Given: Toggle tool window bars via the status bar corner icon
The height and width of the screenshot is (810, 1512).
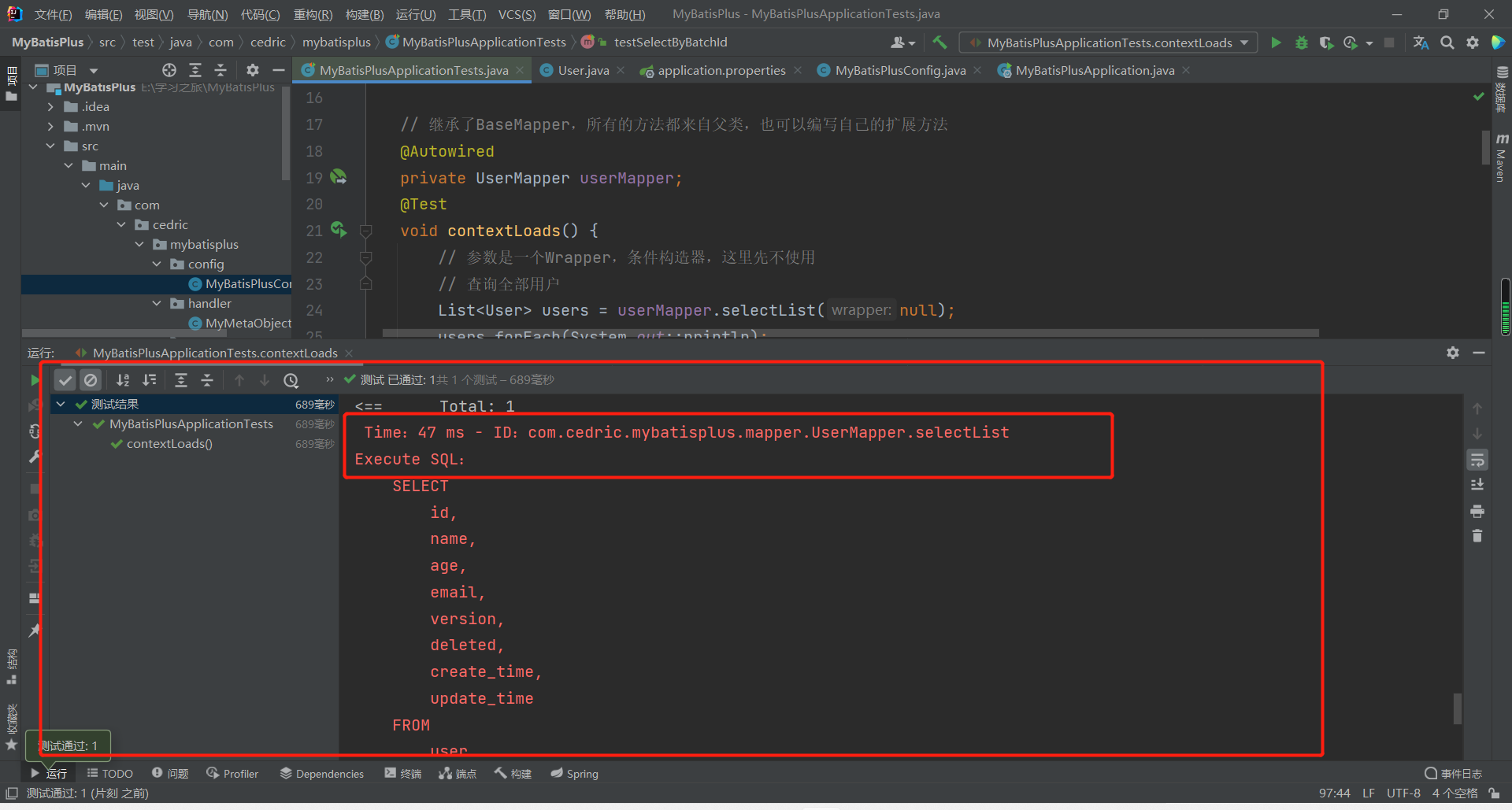Looking at the screenshot, I should point(12,793).
